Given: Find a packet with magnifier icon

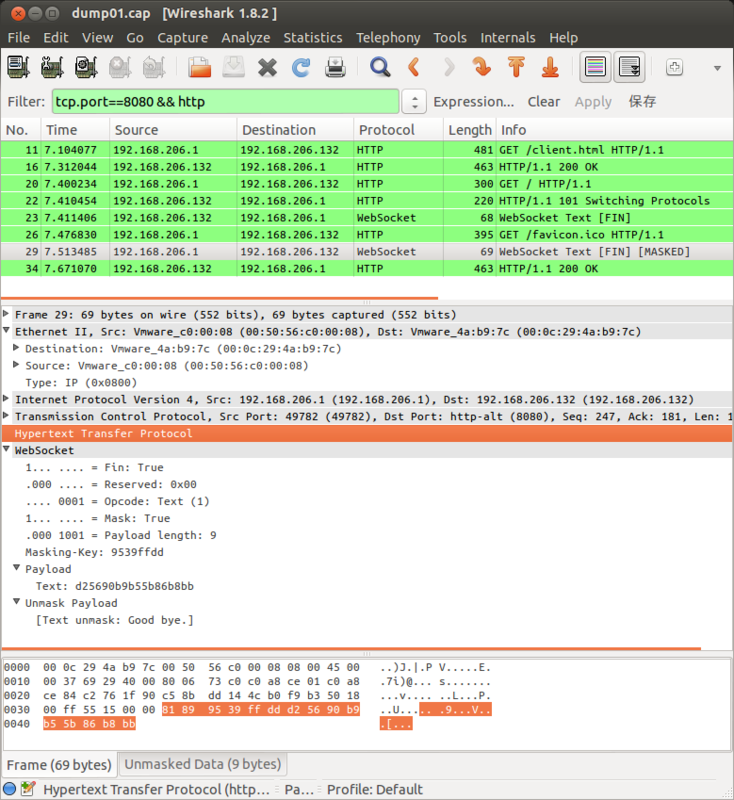Looking at the screenshot, I should coord(380,67).
